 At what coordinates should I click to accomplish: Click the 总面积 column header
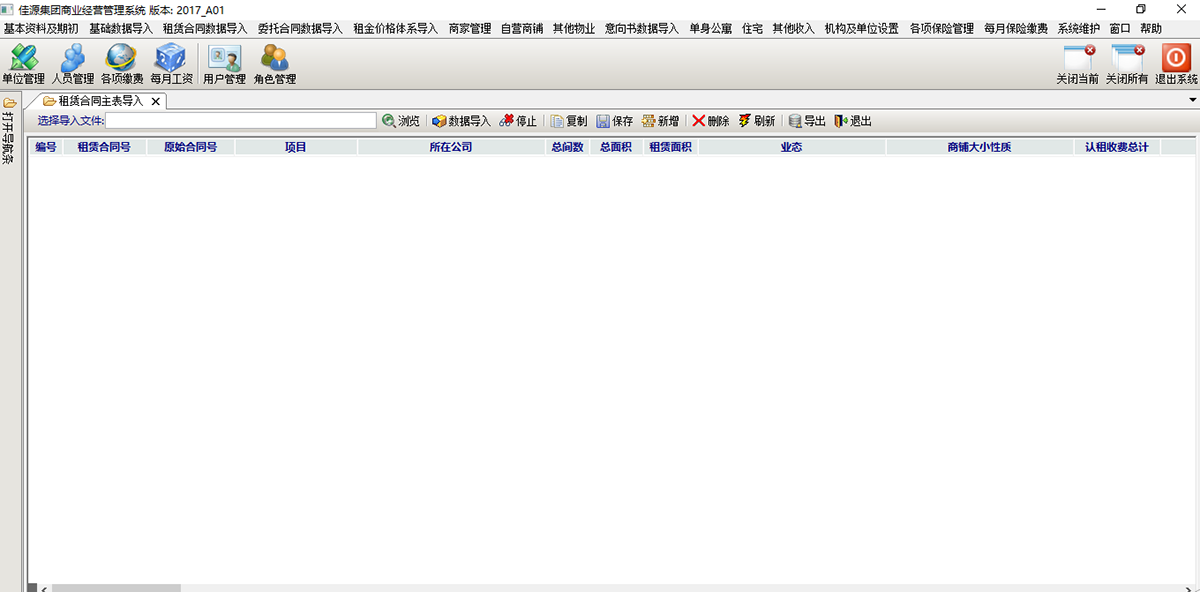pyautogui.click(x=616, y=147)
